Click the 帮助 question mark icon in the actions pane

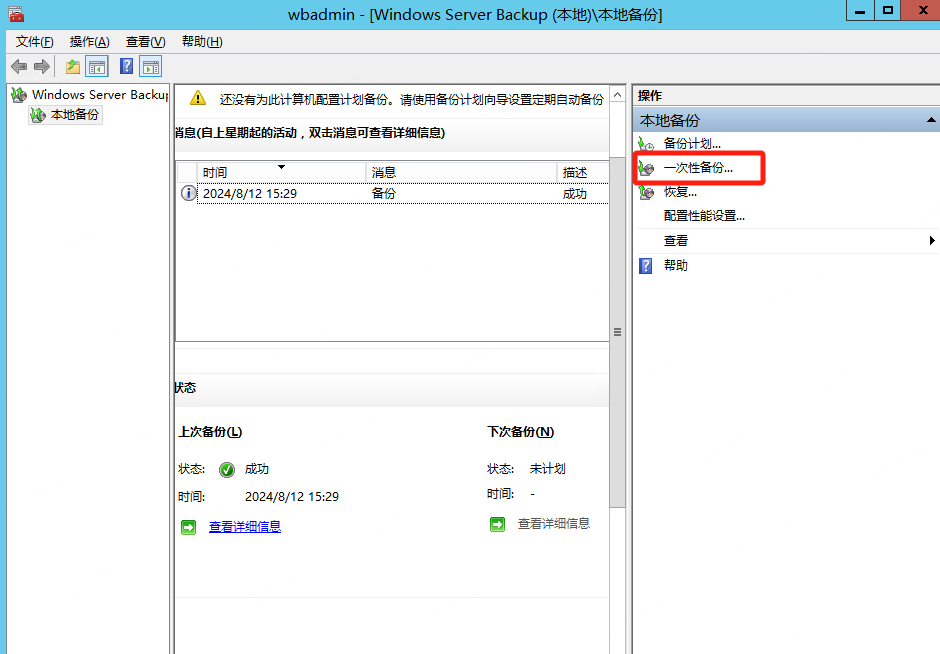click(646, 266)
